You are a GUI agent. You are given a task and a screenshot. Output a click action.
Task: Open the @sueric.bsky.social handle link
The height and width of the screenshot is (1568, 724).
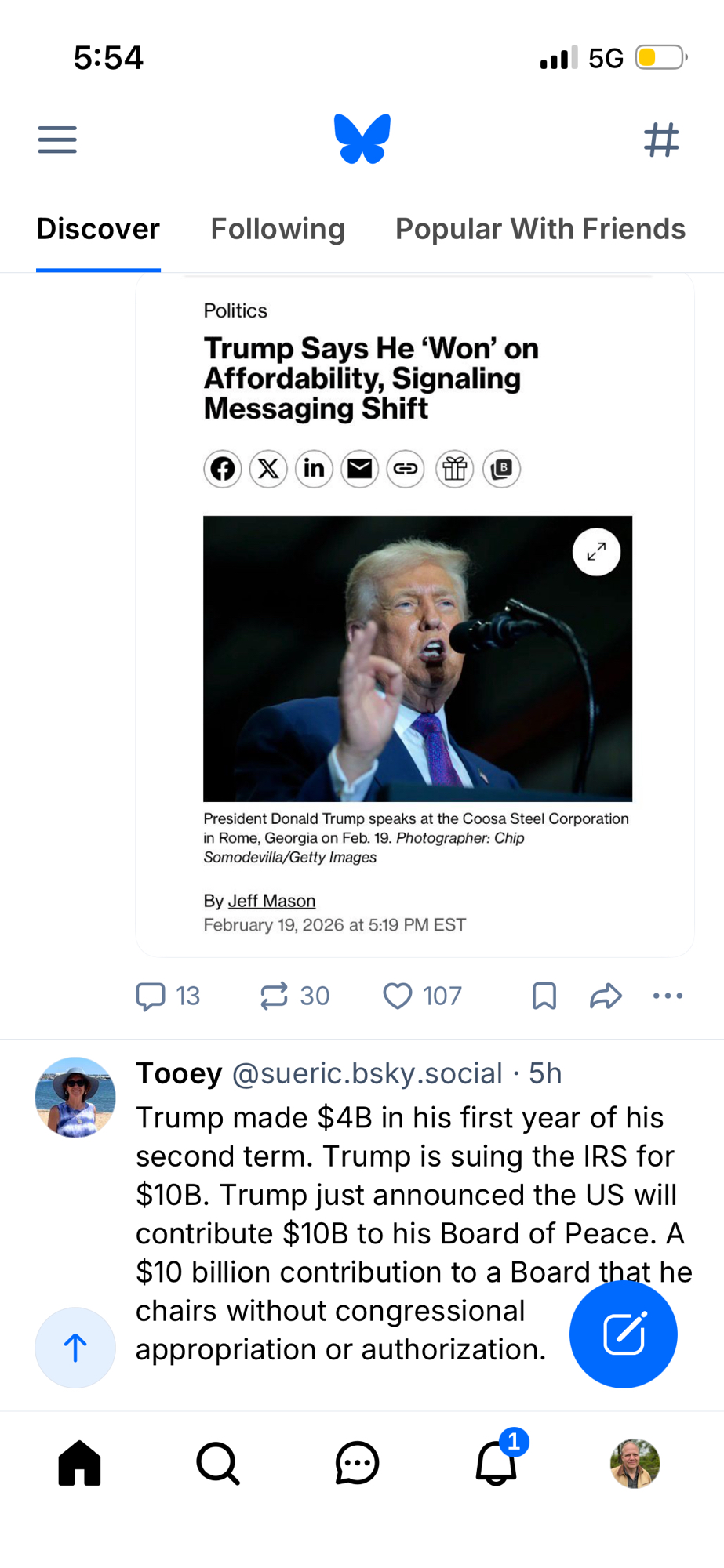tap(367, 1073)
